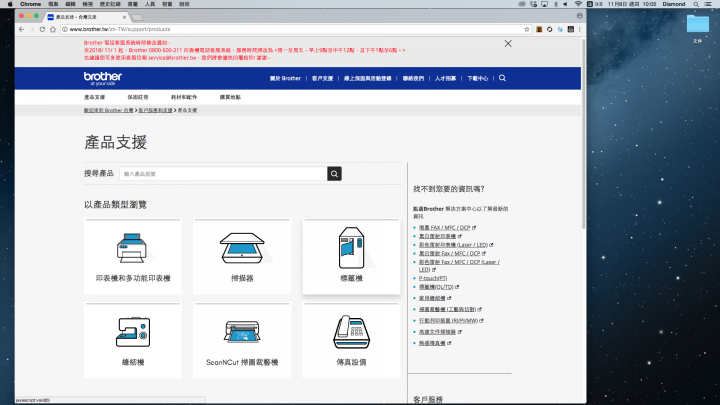This screenshot has width=720, height=405.
Task: Open the Chrome menu in menu bar
Action: tap(30, 4)
